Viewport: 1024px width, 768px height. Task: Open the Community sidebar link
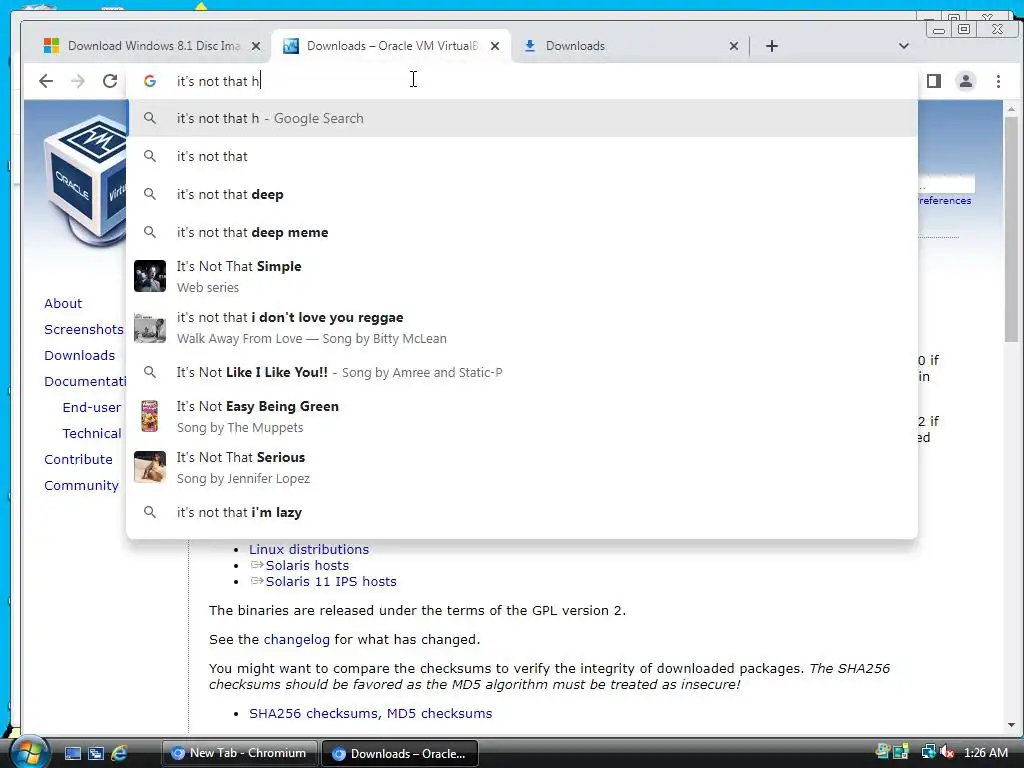click(x=81, y=485)
